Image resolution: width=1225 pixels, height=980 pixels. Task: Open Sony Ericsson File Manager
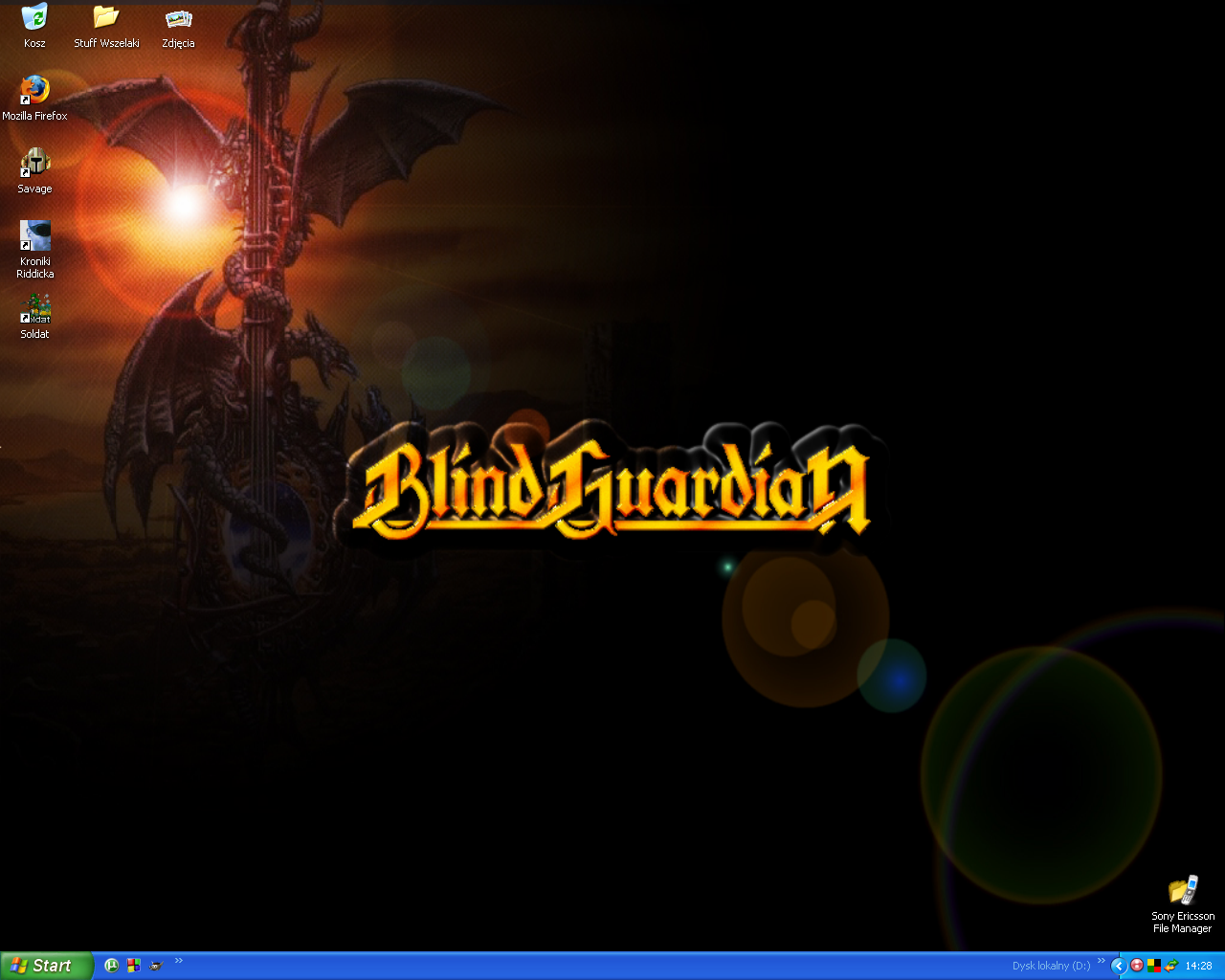click(1183, 890)
